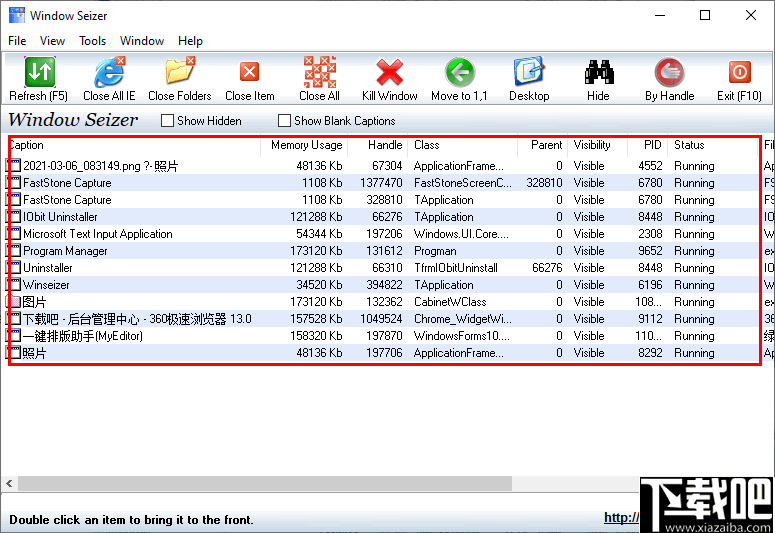Sort list by Visibility column header
The height and width of the screenshot is (533, 775).
(x=598, y=145)
